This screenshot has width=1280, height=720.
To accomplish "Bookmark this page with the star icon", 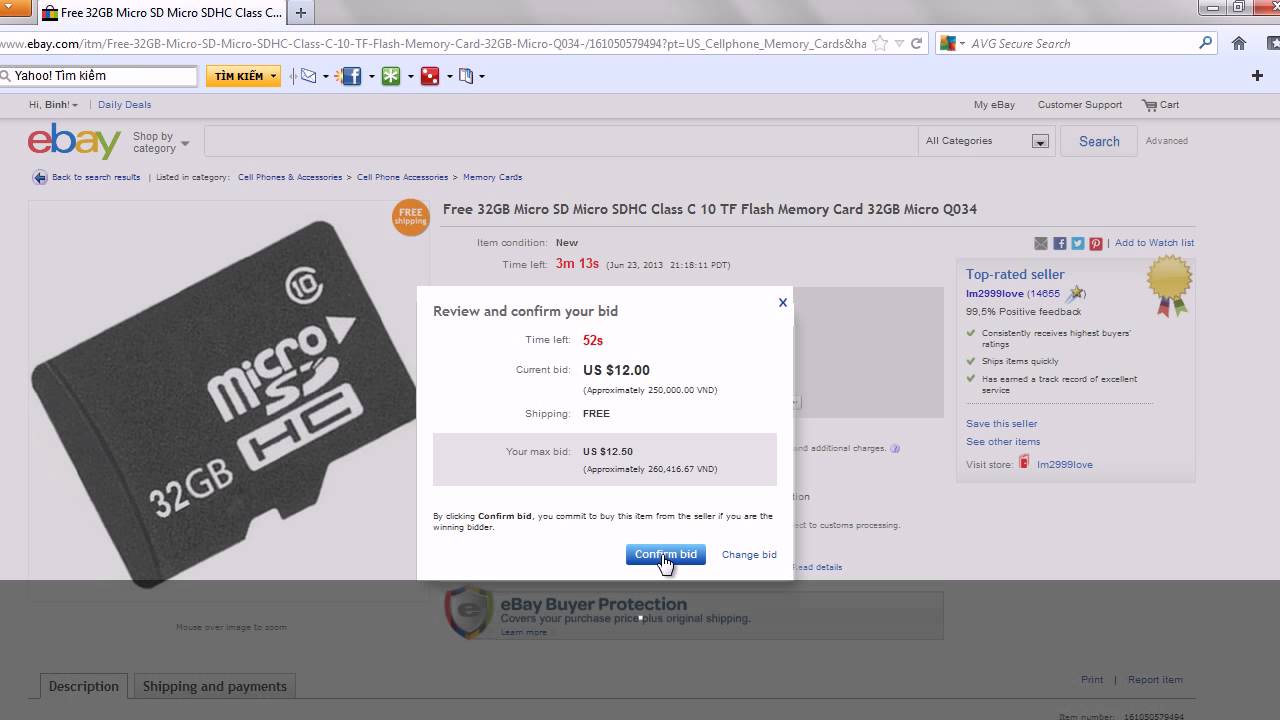I will pos(880,44).
